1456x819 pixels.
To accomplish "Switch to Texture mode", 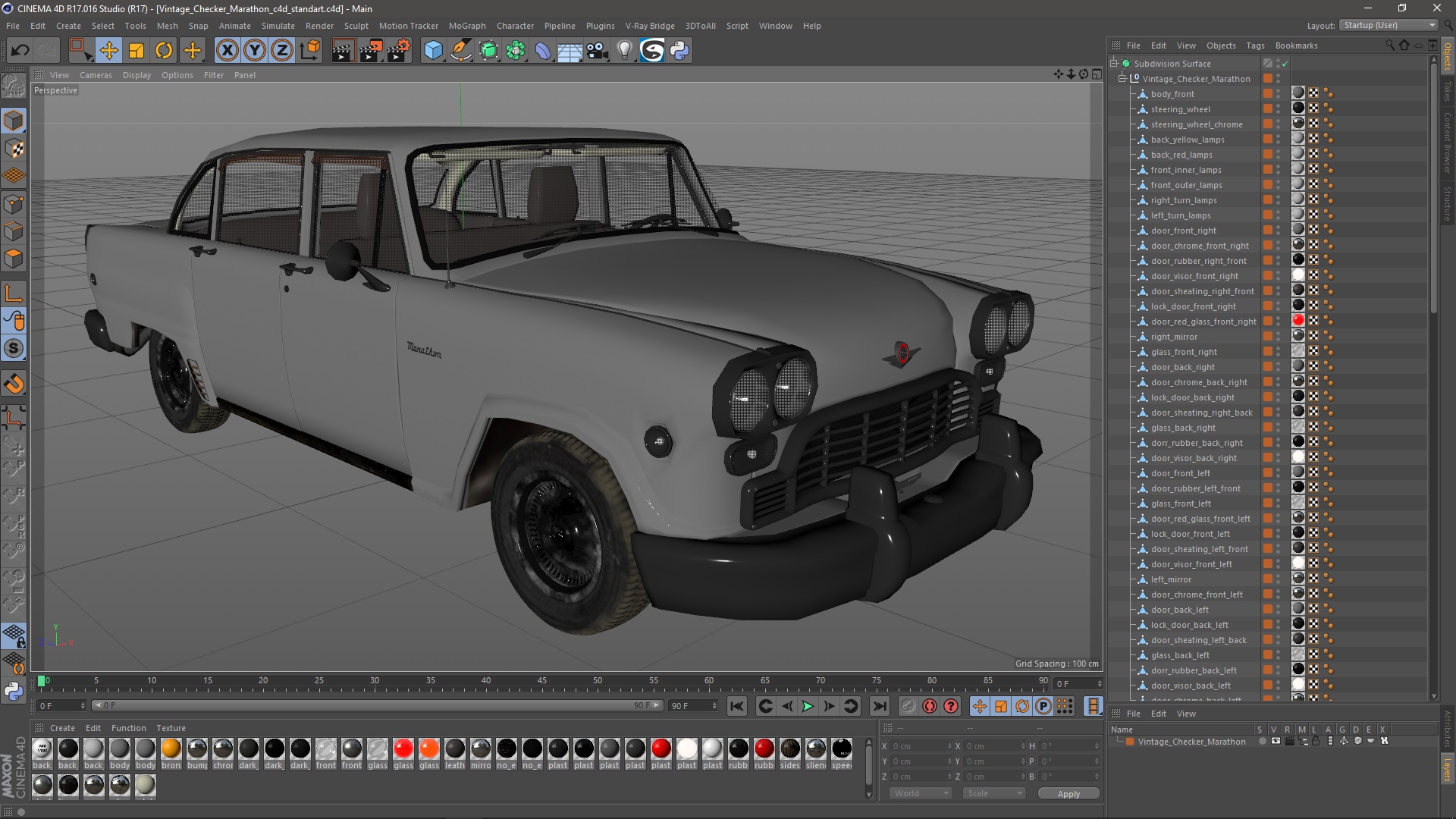I will coord(14,149).
